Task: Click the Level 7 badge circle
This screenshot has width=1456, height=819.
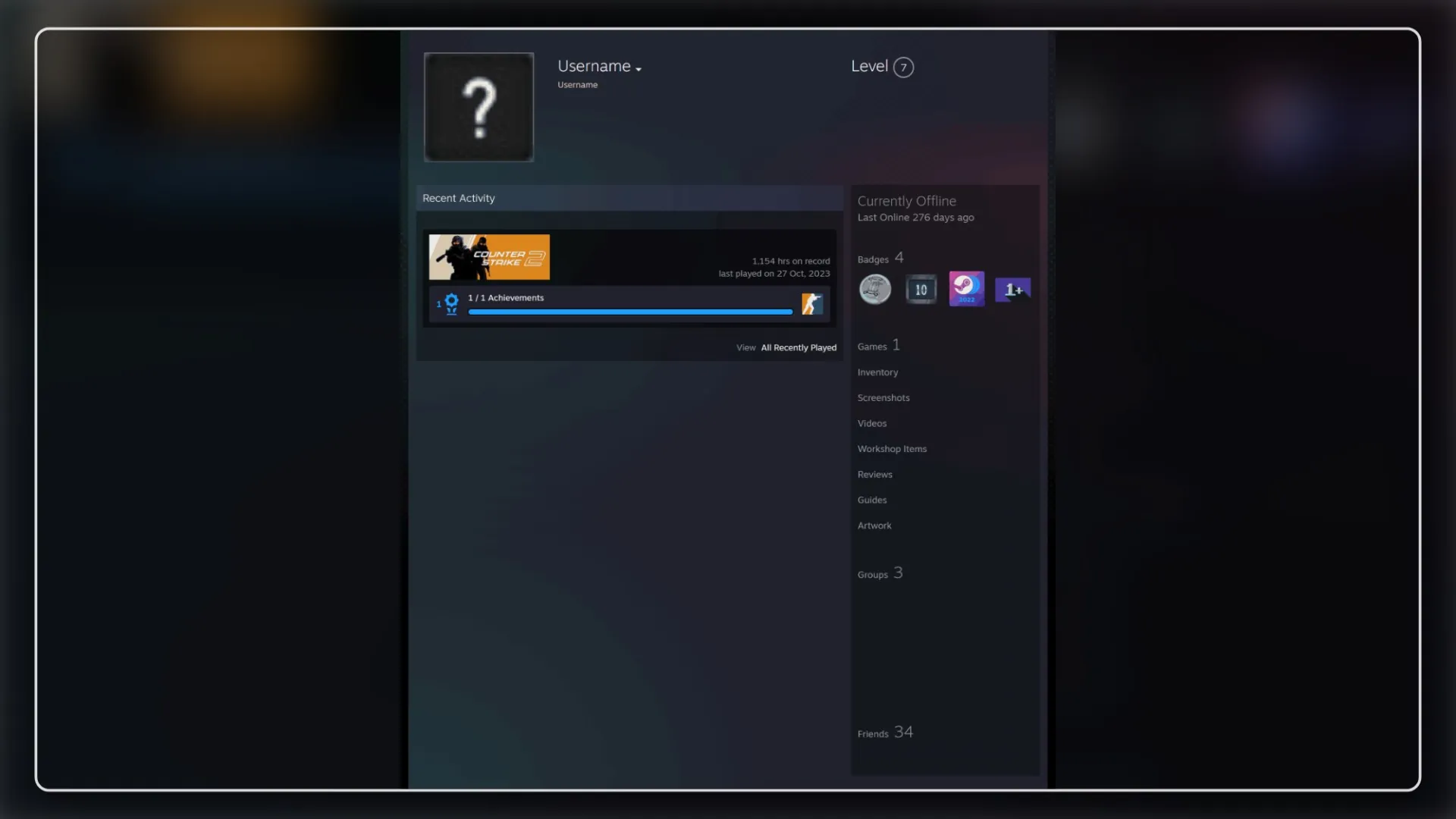Action: coord(903,67)
